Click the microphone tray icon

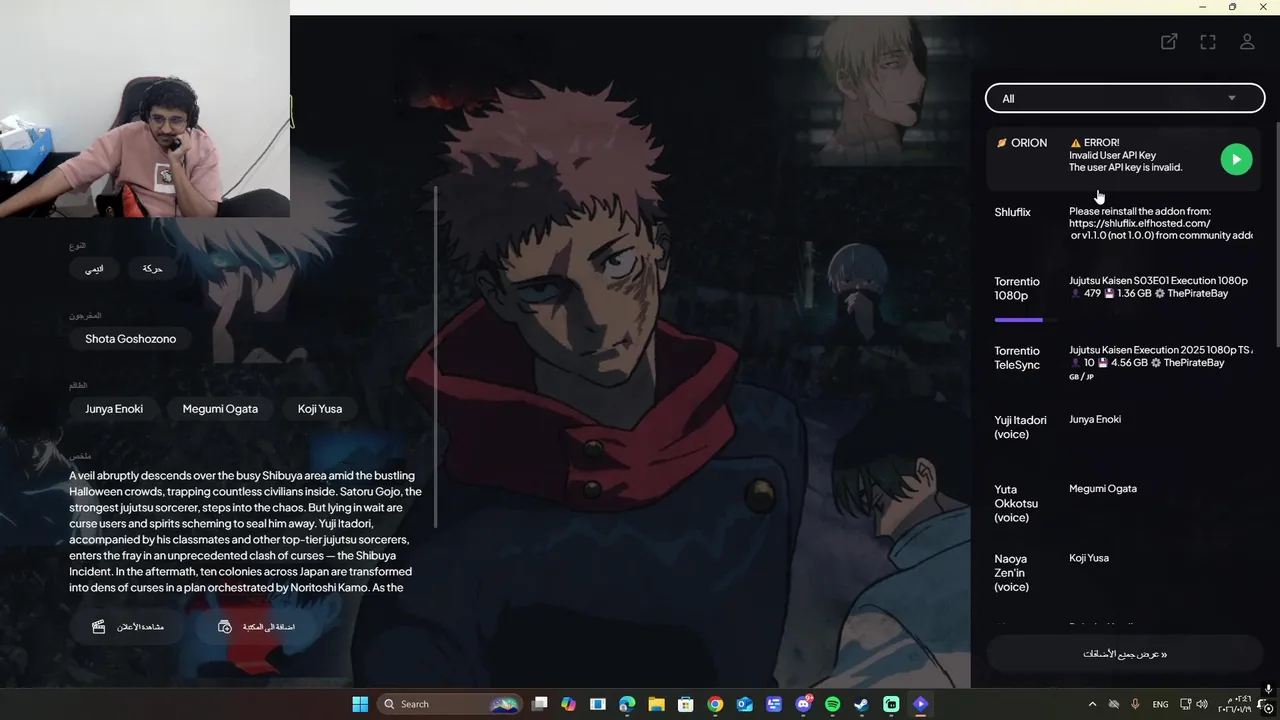pos(1136,704)
